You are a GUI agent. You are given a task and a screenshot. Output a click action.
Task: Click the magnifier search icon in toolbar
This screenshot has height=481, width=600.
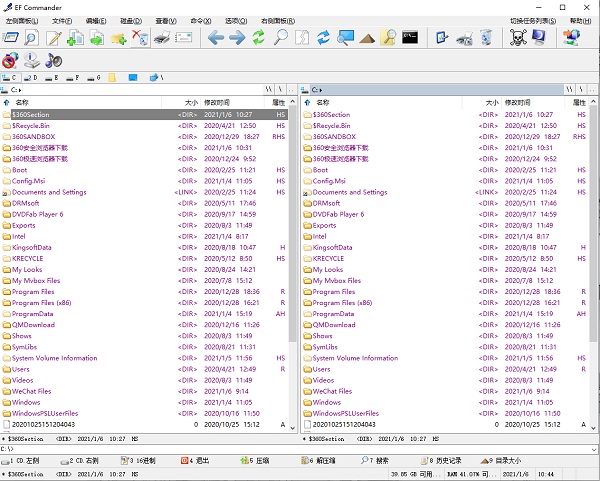click(x=281, y=38)
